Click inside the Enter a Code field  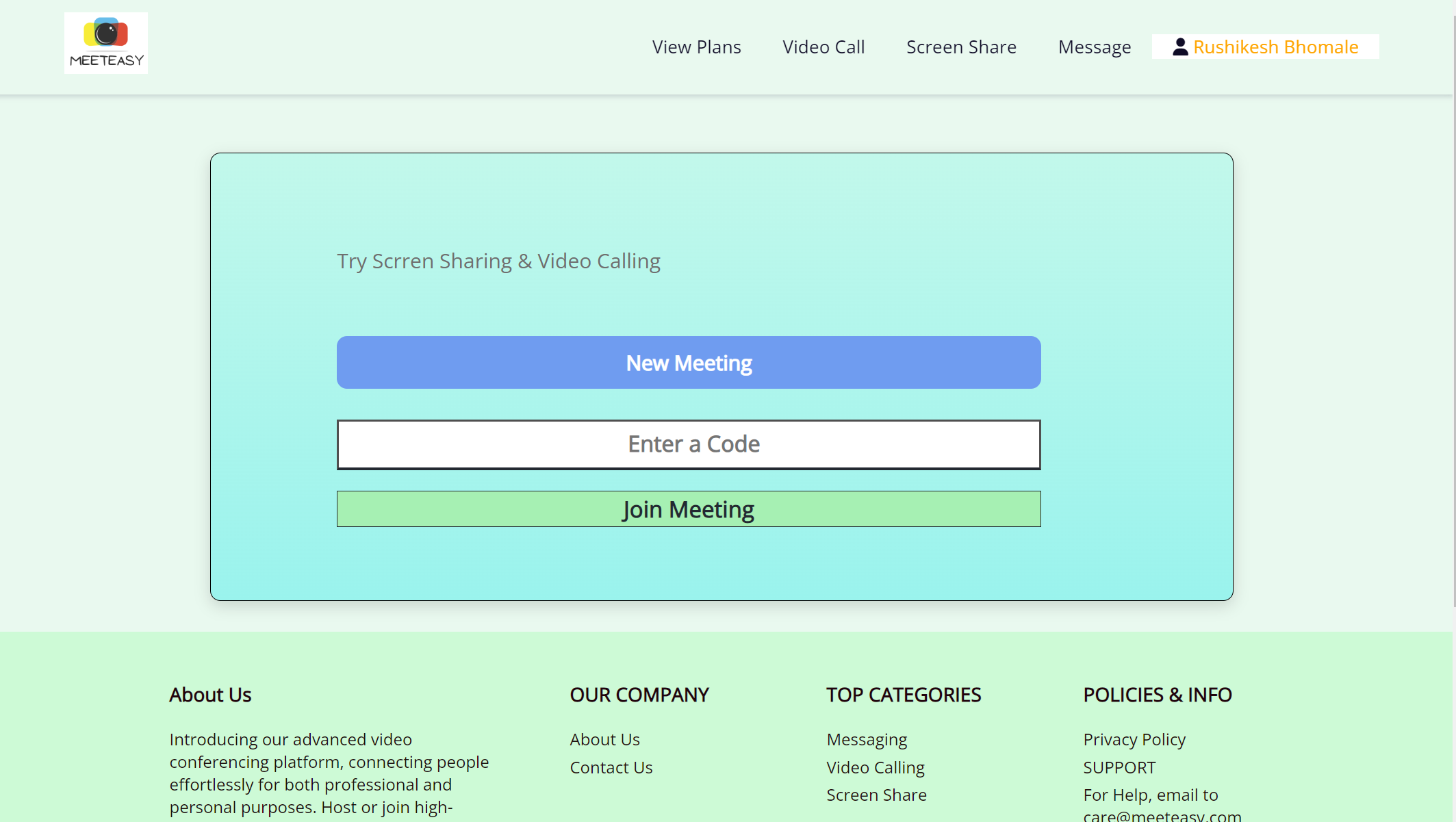tap(688, 444)
